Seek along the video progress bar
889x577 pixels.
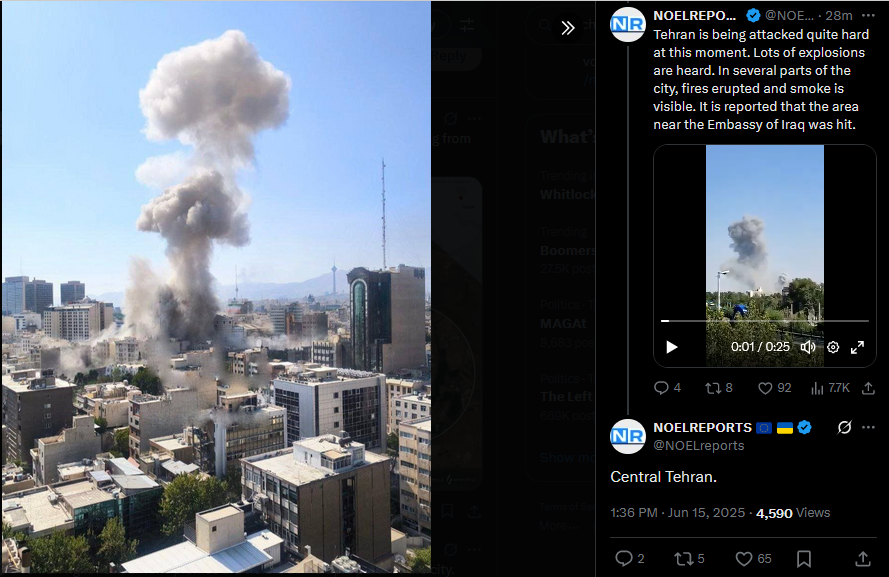tap(765, 321)
